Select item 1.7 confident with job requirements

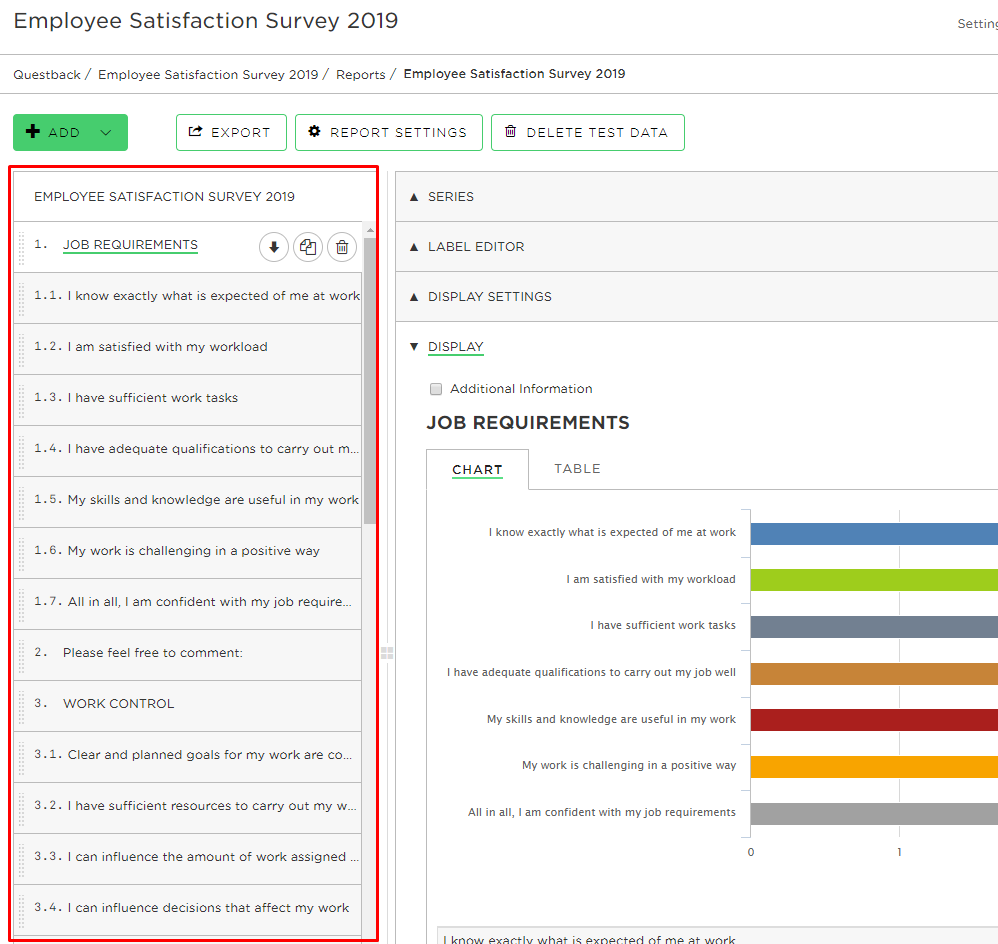(x=188, y=604)
